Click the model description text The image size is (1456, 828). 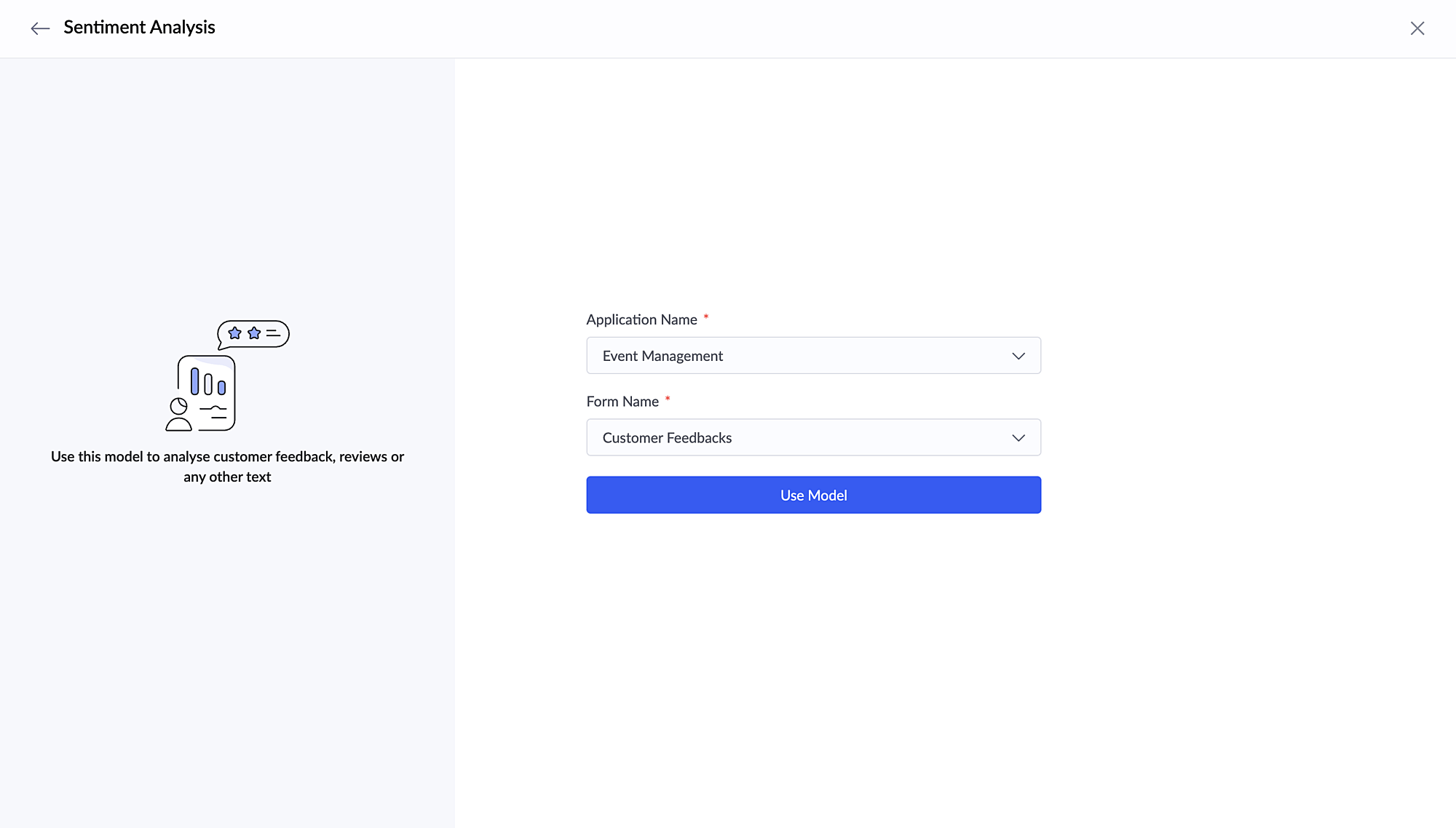tap(227, 466)
